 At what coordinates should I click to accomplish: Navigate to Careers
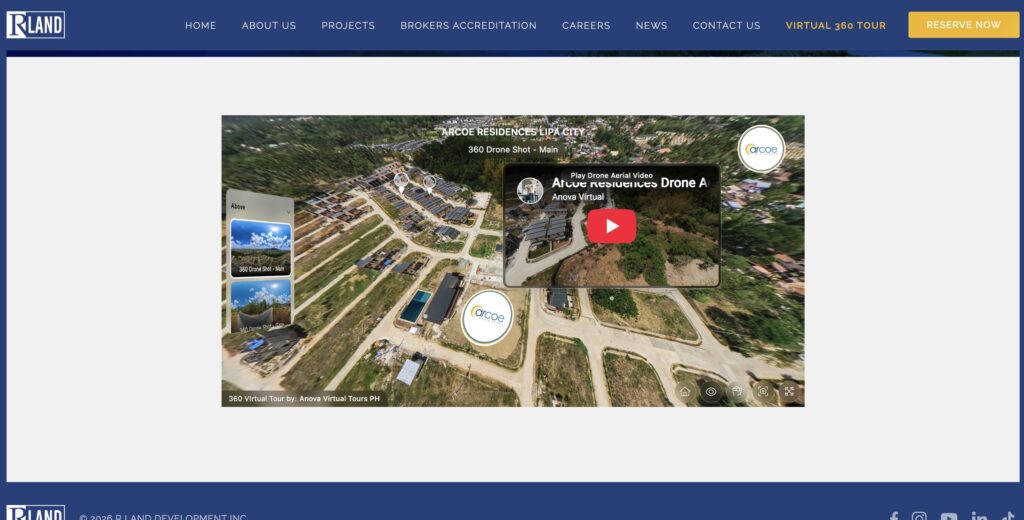[586, 25]
